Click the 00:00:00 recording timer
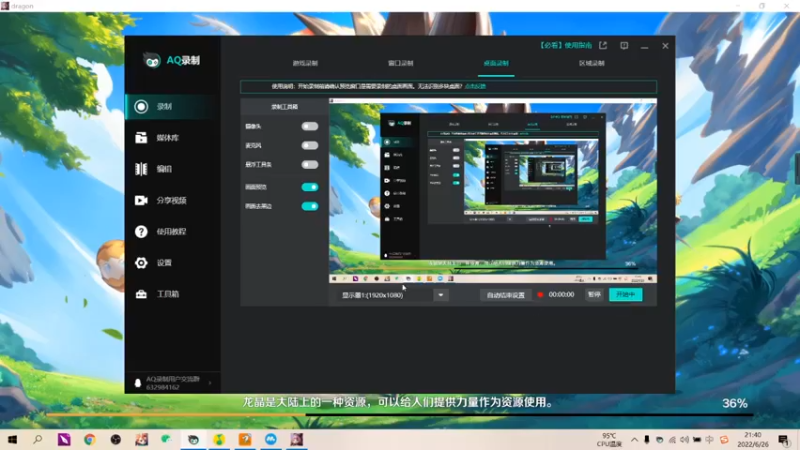Image resolution: width=800 pixels, height=450 pixels. coord(561,295)
